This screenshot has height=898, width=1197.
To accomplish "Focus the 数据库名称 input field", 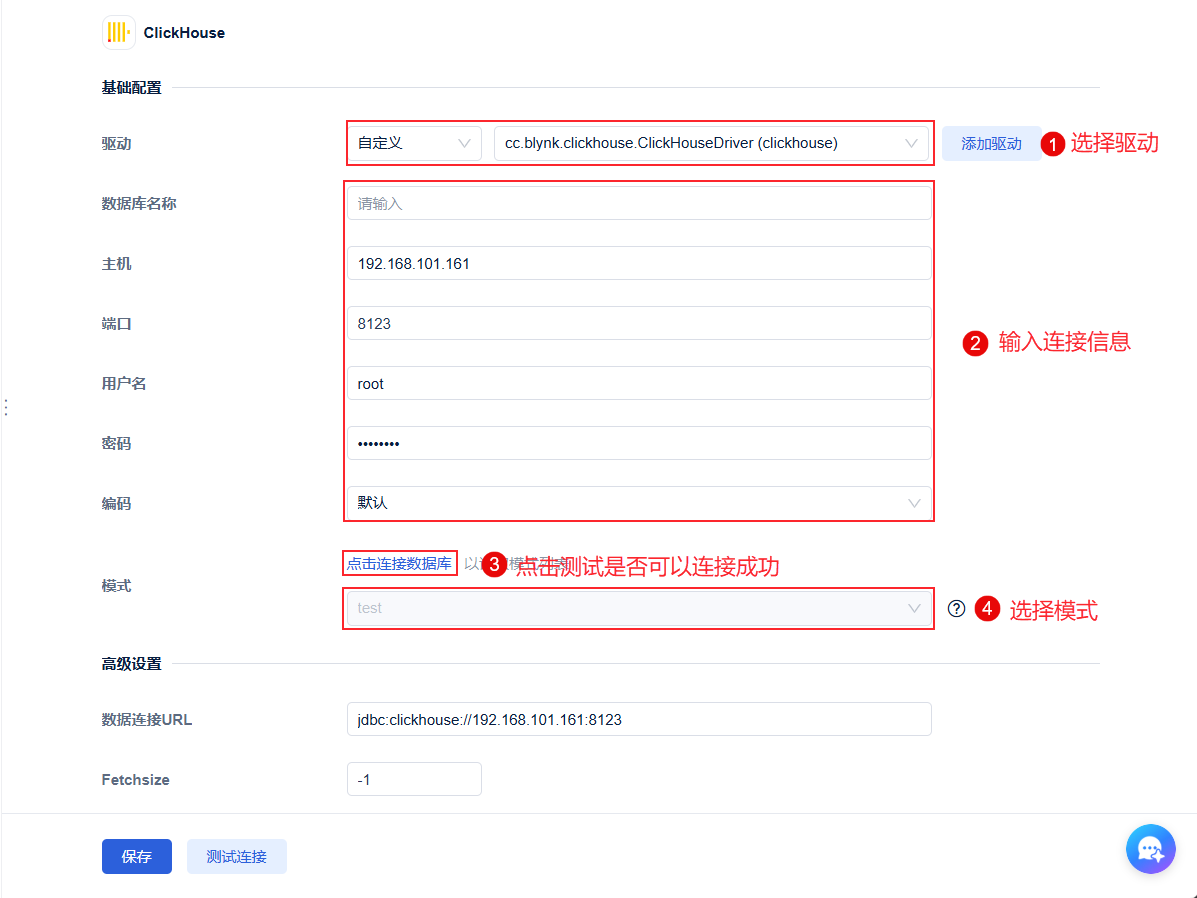I will 639,204.
